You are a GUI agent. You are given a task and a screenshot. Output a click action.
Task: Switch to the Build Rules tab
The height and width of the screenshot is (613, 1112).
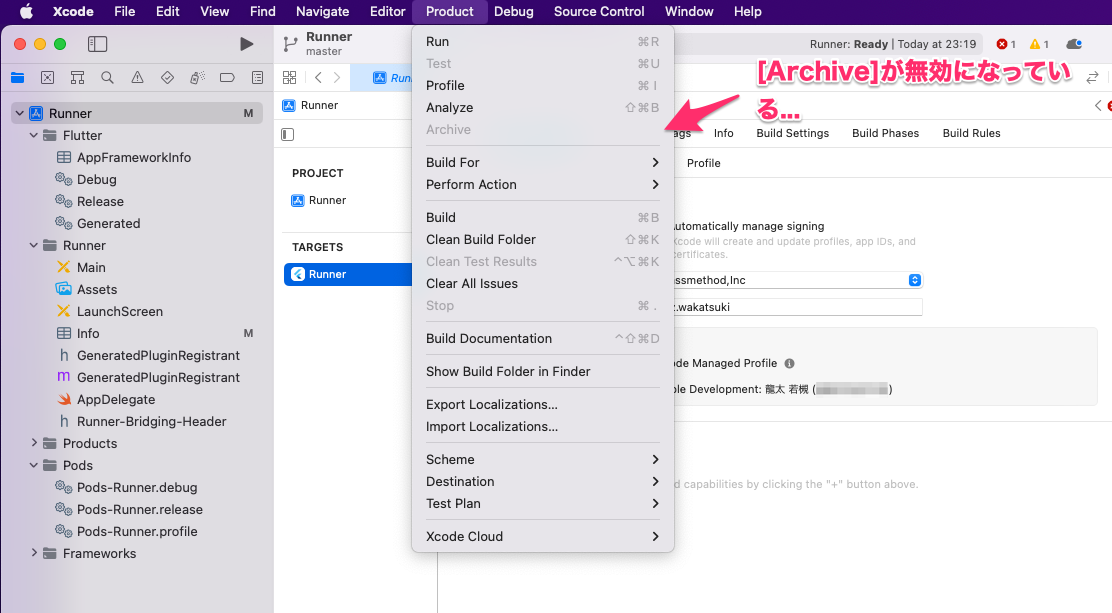coord(972,133)
